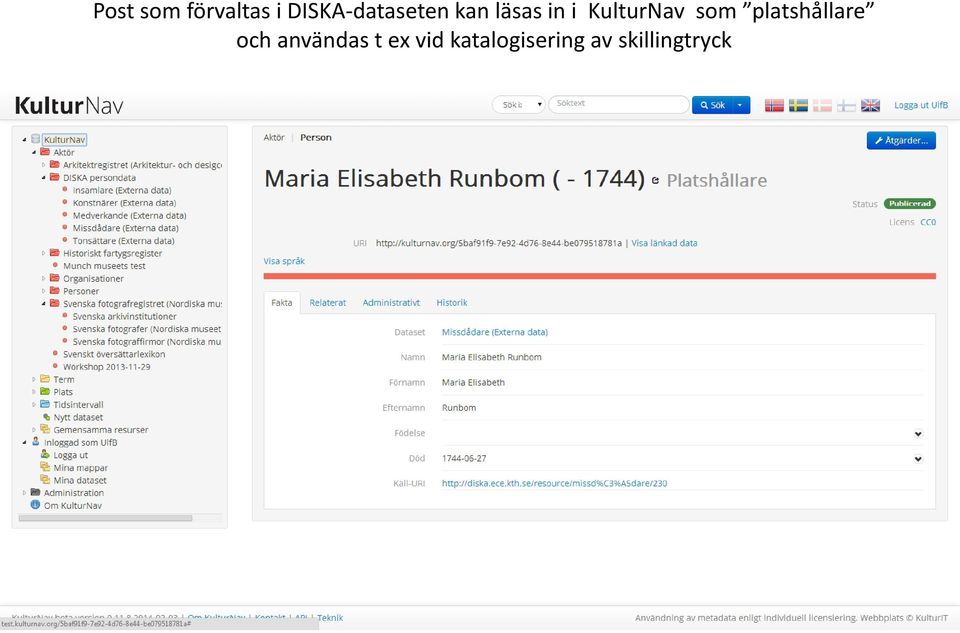Click the Nytt dataset icon
This screenshot has height=633, width=960.
tap(46, 417)
